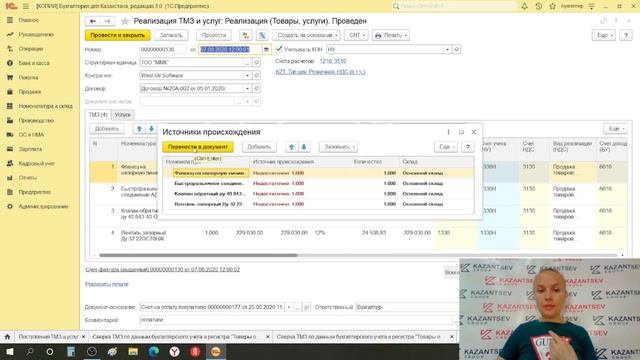The width and height of the screenshot is (640, 360).
Task: Add document to favorites star
Action: (x=125, y=21)
